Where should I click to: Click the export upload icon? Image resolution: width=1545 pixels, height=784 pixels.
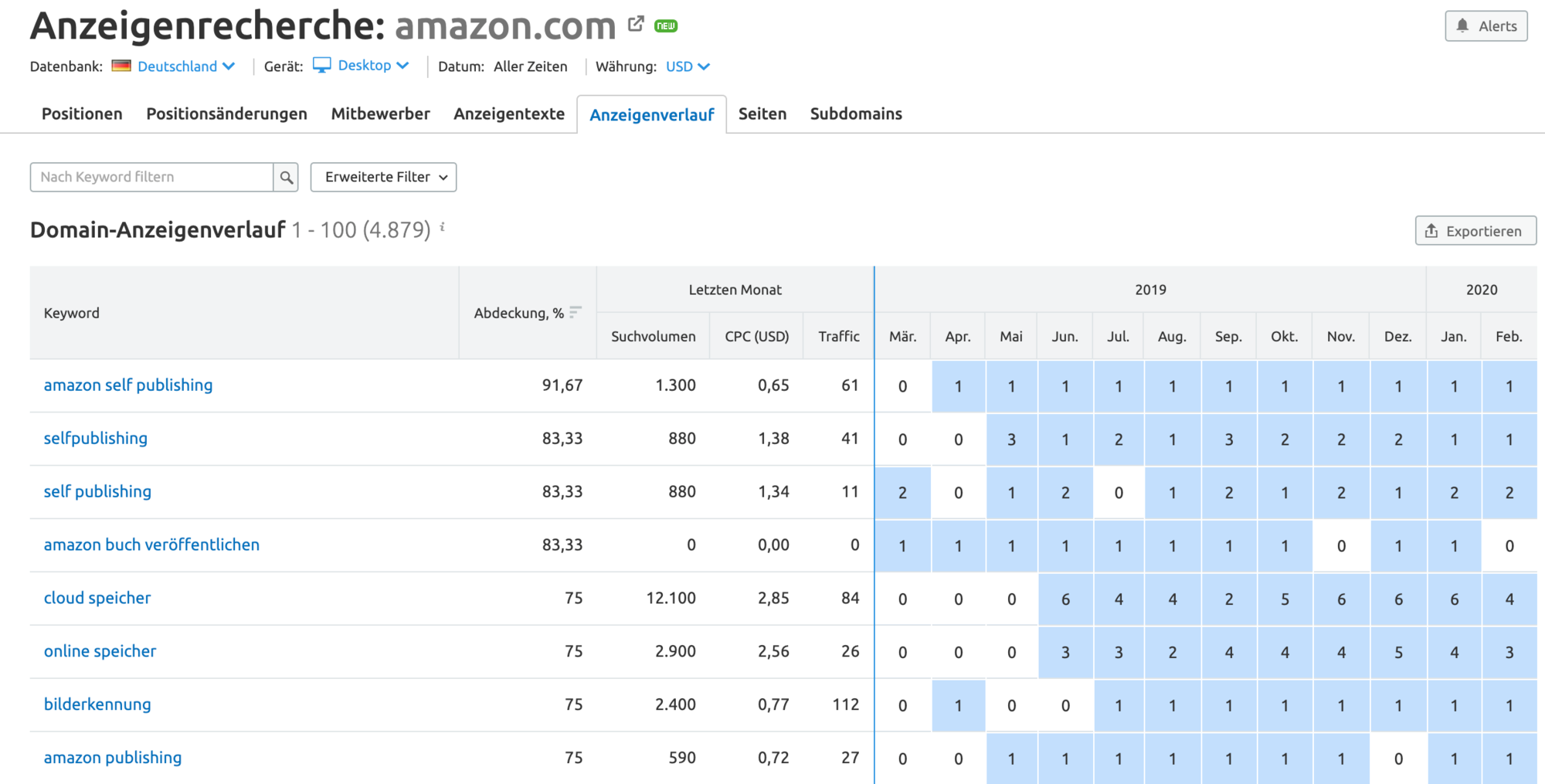pyautogui.click(x=1431, y=231)
